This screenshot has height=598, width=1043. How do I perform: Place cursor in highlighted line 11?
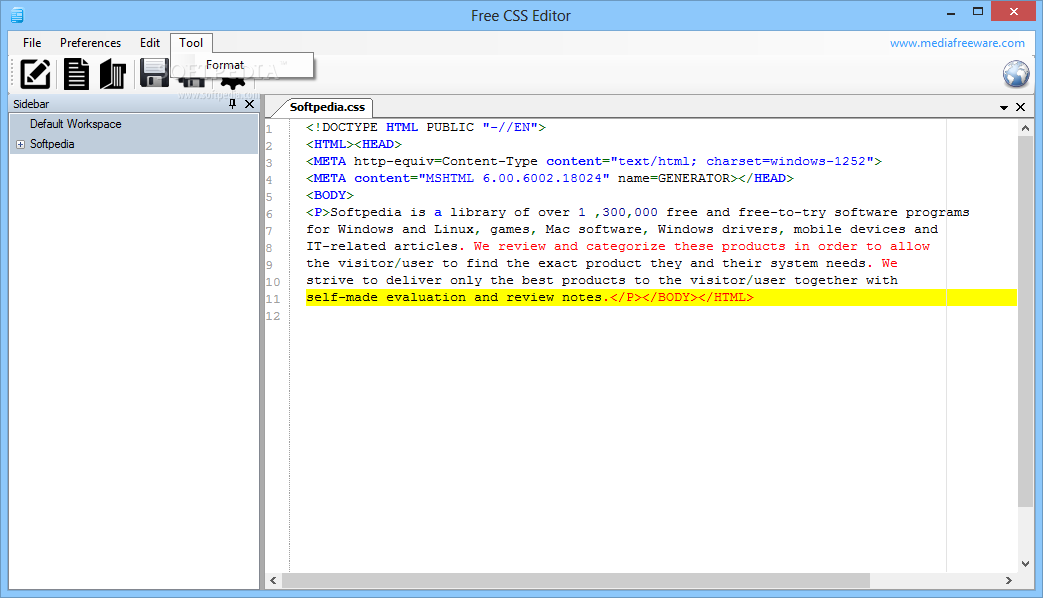pyautogui.click(x=661, y=297)
